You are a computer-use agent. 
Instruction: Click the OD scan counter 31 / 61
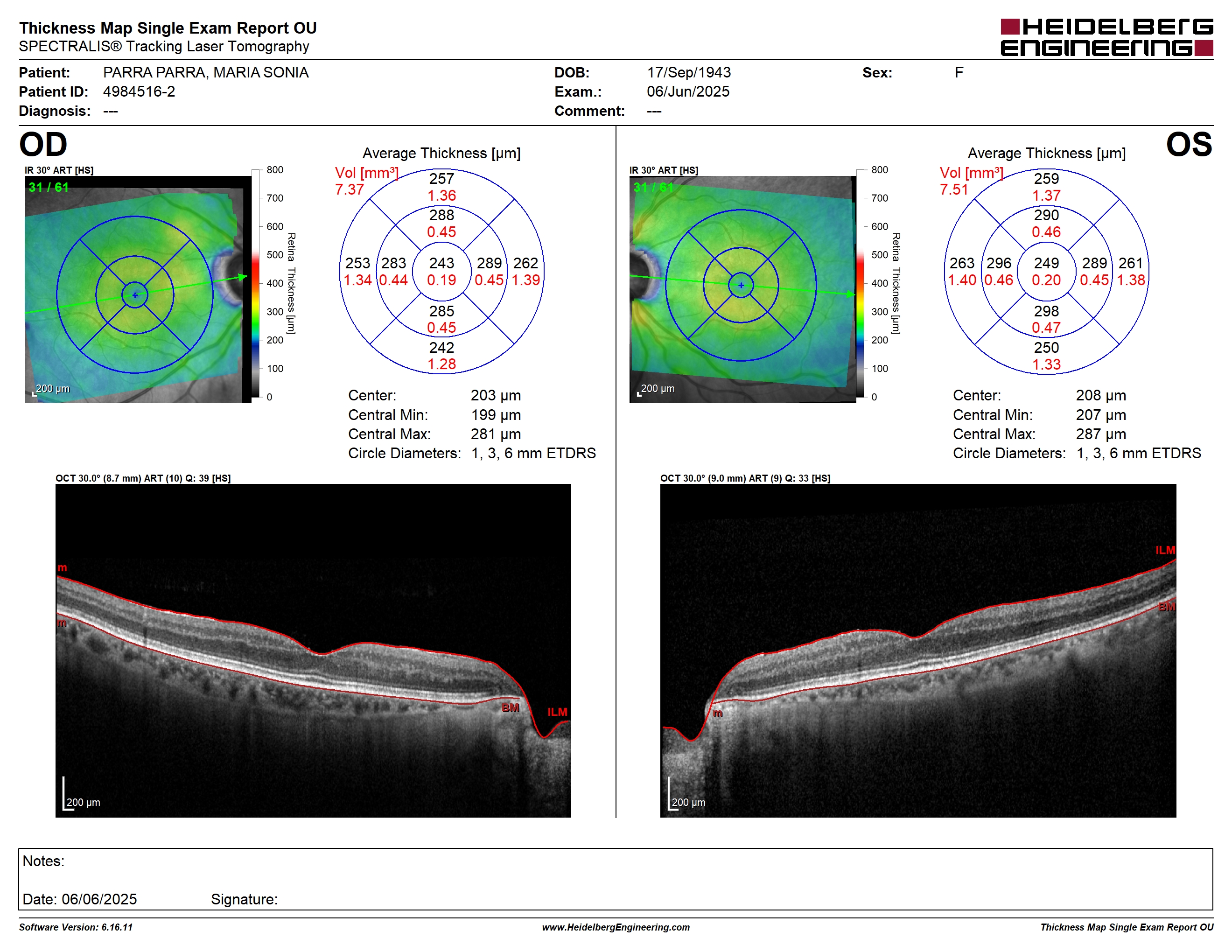(x=49, y=188)
